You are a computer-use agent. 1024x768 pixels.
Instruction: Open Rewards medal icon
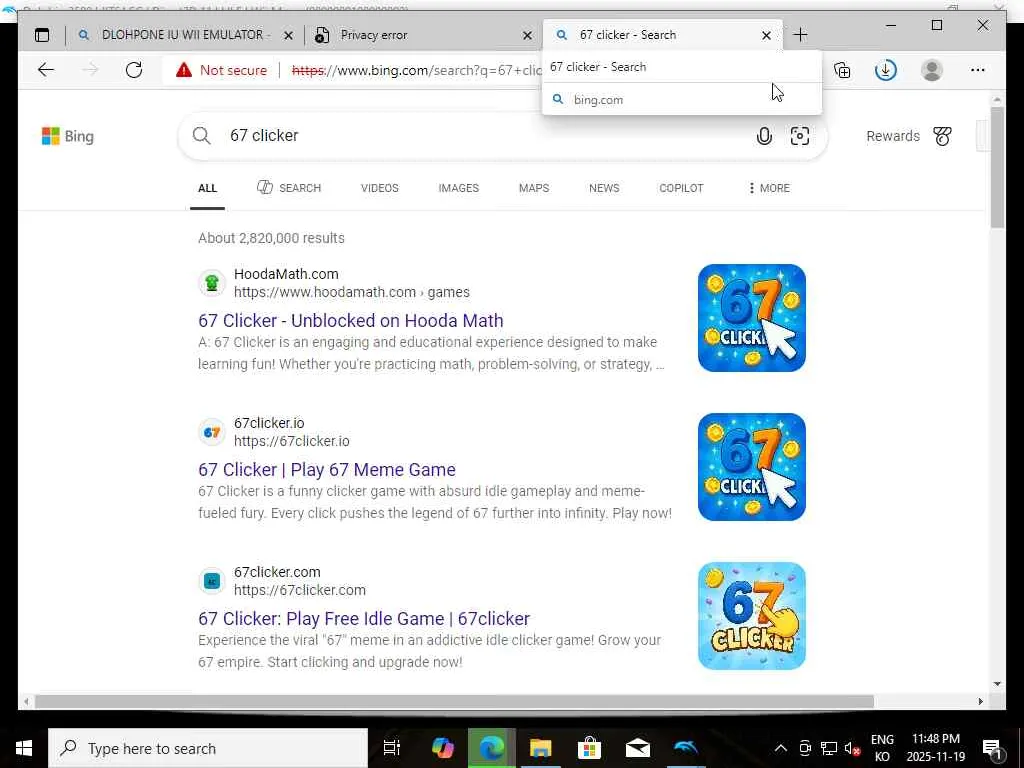[942, 136]
